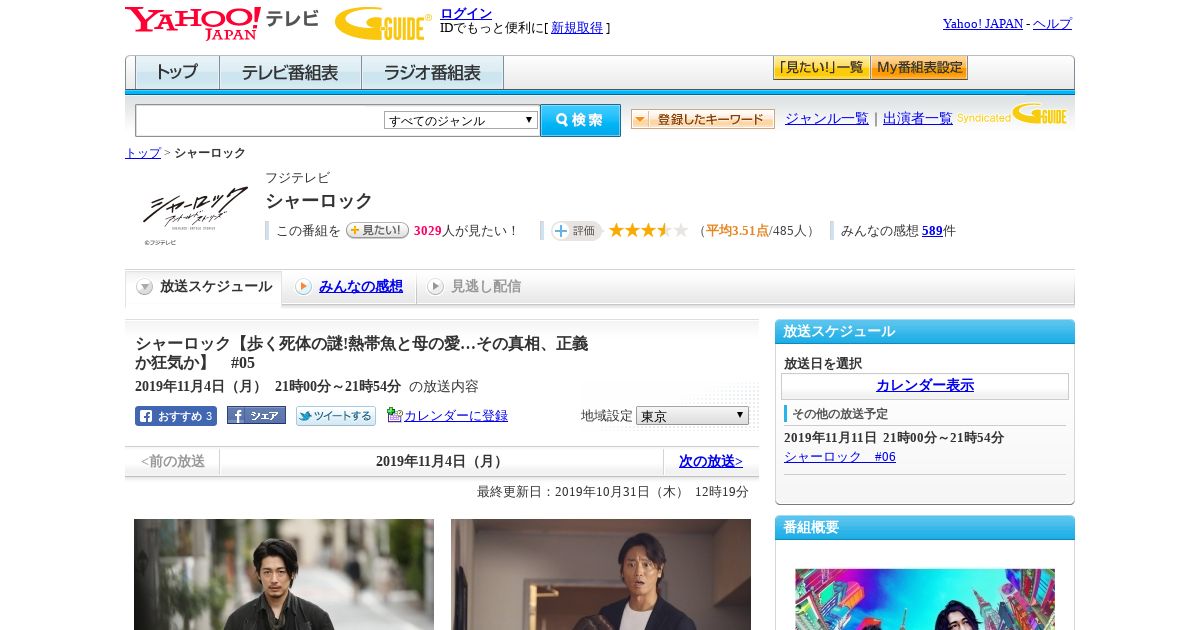The width and height of the screenshot is (1200, 630).
Task: Click the 検索 search button
Action: coord(580,120)
